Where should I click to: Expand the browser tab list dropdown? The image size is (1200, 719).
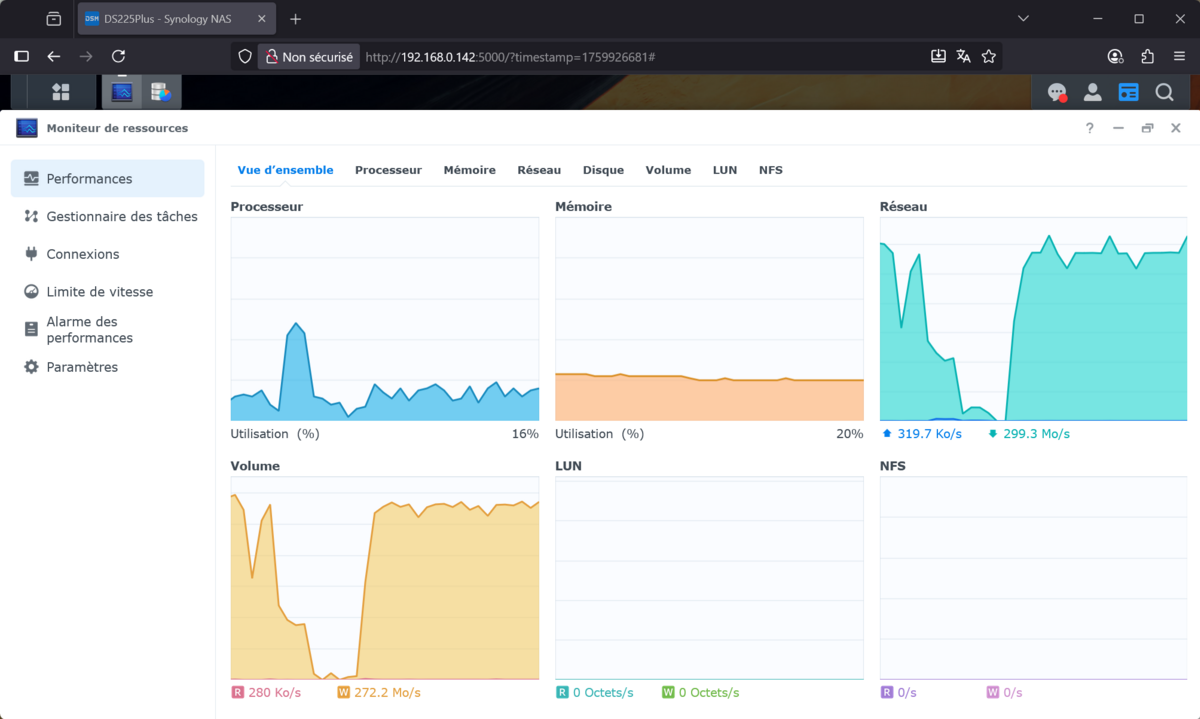1023,19
